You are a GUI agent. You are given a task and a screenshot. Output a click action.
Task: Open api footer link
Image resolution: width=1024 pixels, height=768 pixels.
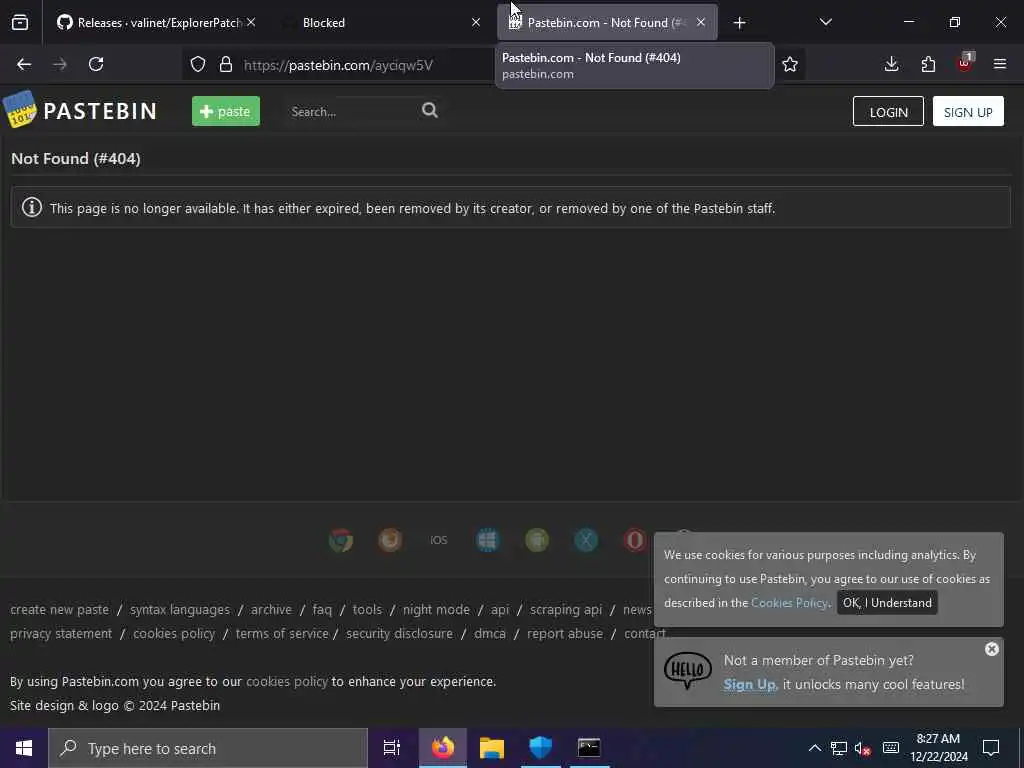[500, 609]
